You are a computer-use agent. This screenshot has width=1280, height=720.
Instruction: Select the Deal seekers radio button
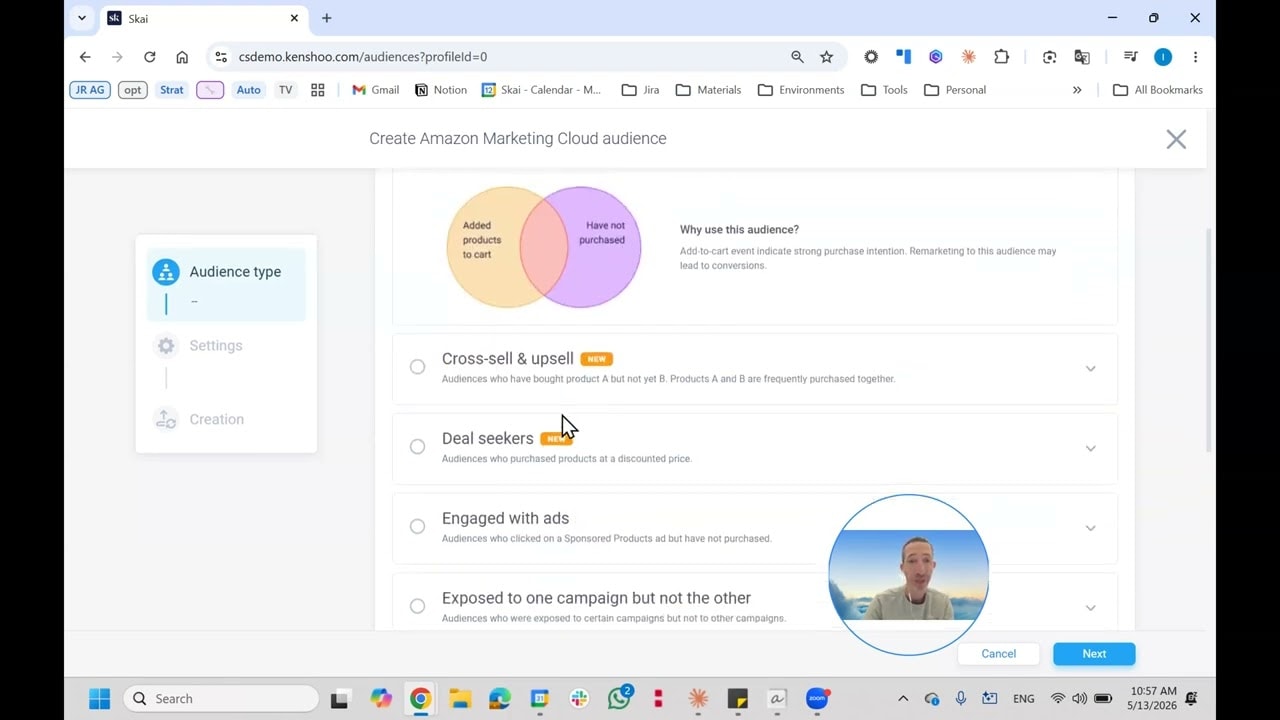[x=417, y=447]
